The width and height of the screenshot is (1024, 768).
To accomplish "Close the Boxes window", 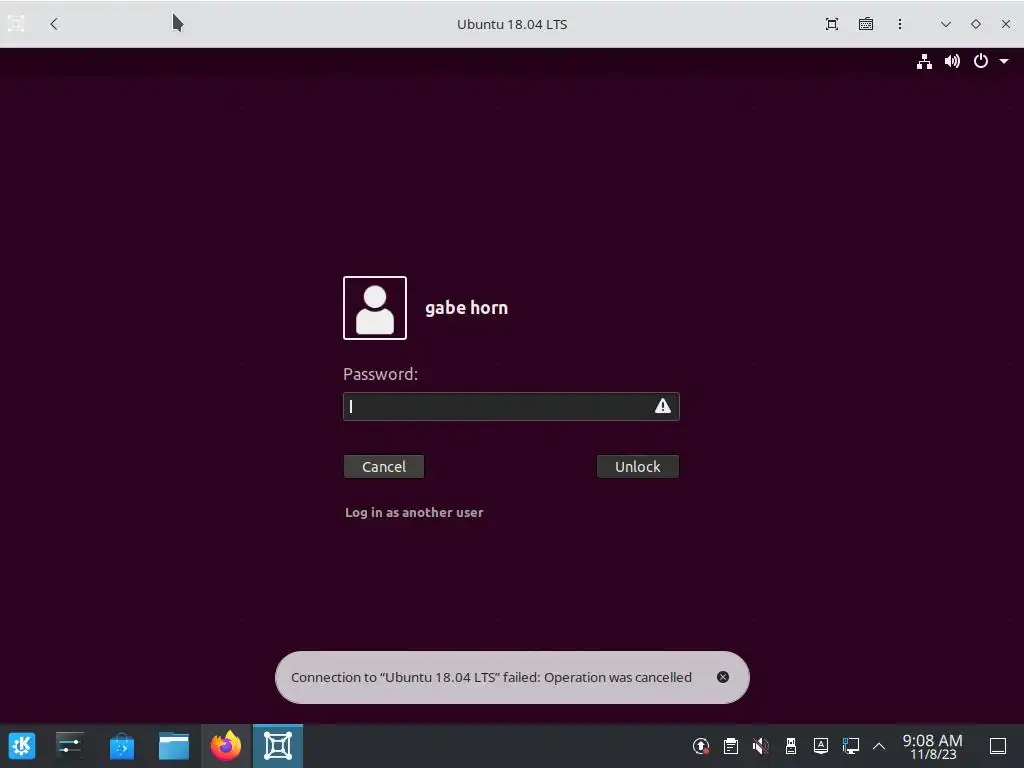I will point(1006,24).
